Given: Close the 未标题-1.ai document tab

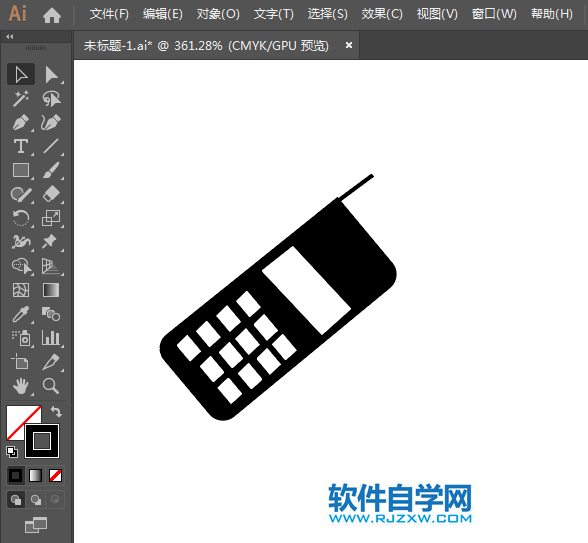Looking at the screenshot, I should coord(349,45).
